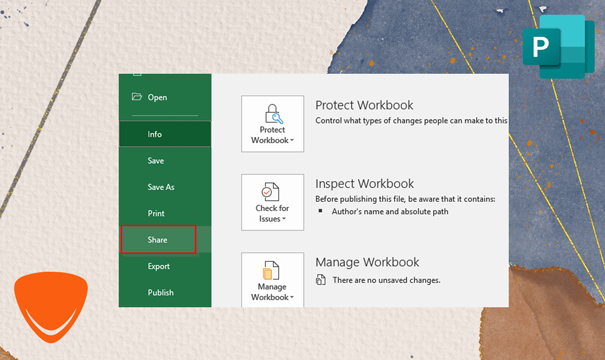Image resolution: width=605 pixels, height=360 pixels.
Task: Click the Protect Workbook heading
Action: pos(364,105)
